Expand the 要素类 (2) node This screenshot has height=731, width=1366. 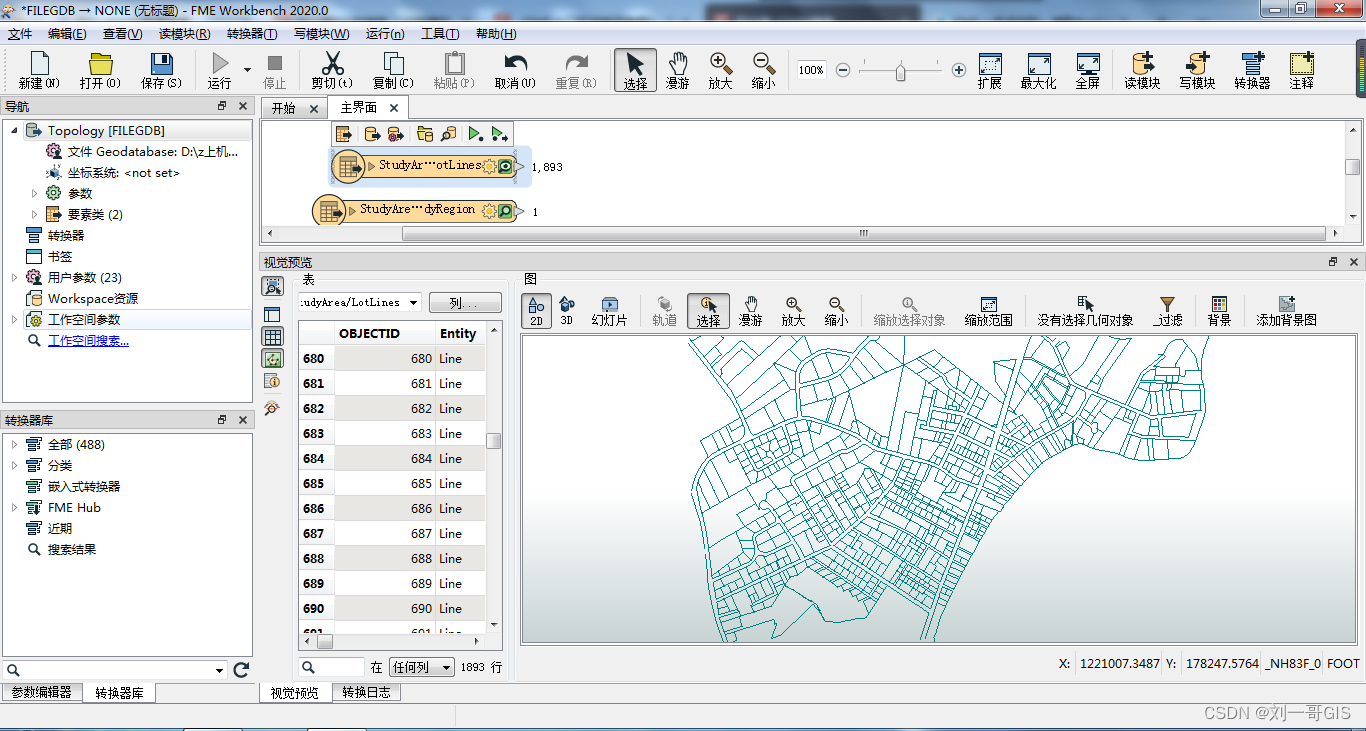[35, 214]
